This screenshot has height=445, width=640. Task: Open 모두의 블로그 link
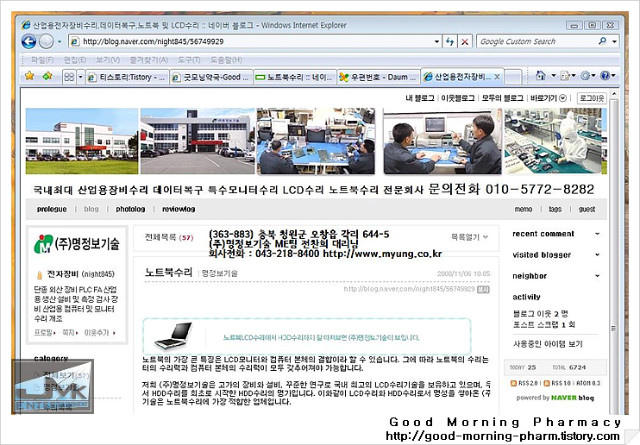click(502, 98)
